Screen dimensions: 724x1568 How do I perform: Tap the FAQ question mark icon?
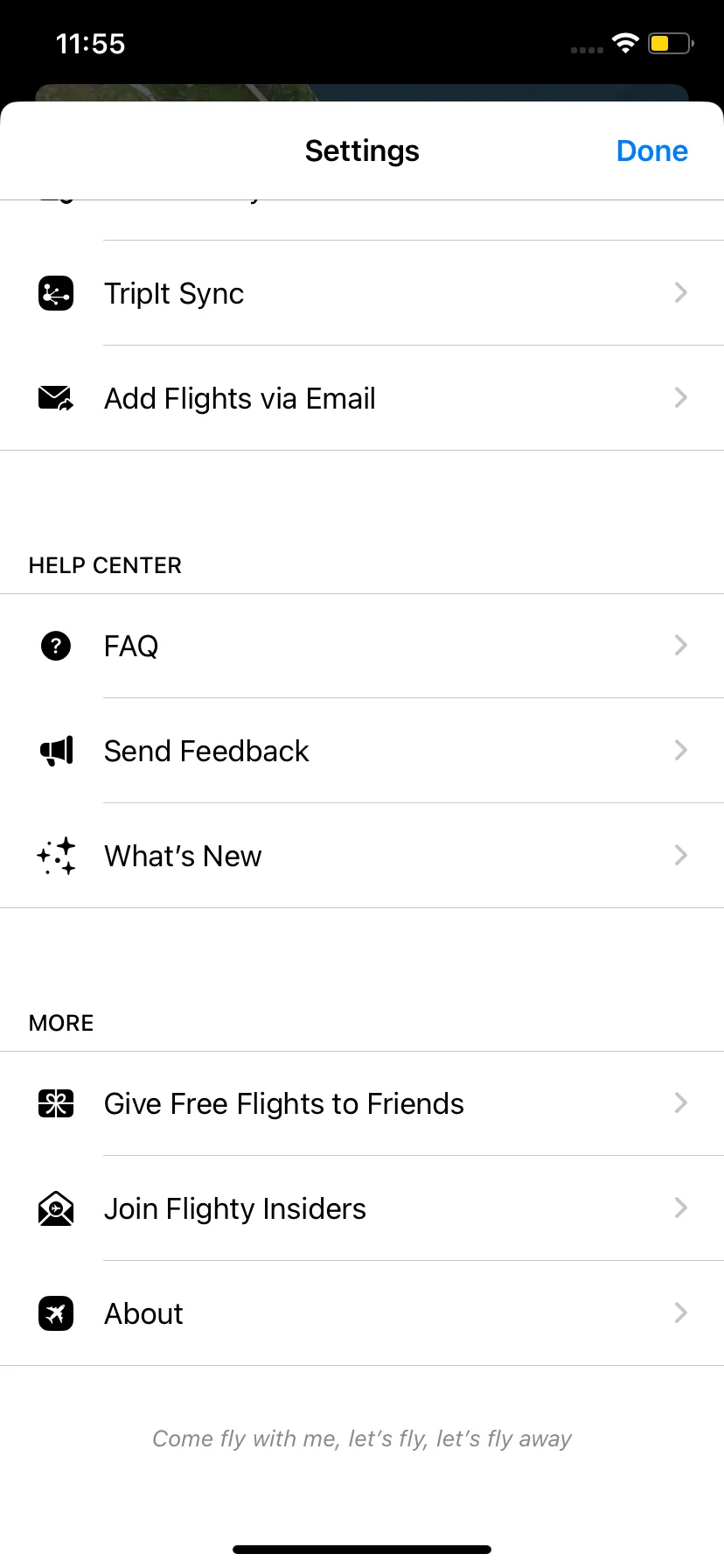tap(56, 646)
